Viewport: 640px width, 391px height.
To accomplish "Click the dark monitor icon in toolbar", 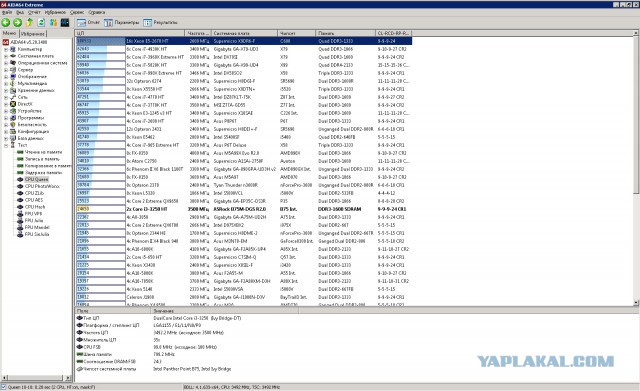I will [x=65, y=22].
